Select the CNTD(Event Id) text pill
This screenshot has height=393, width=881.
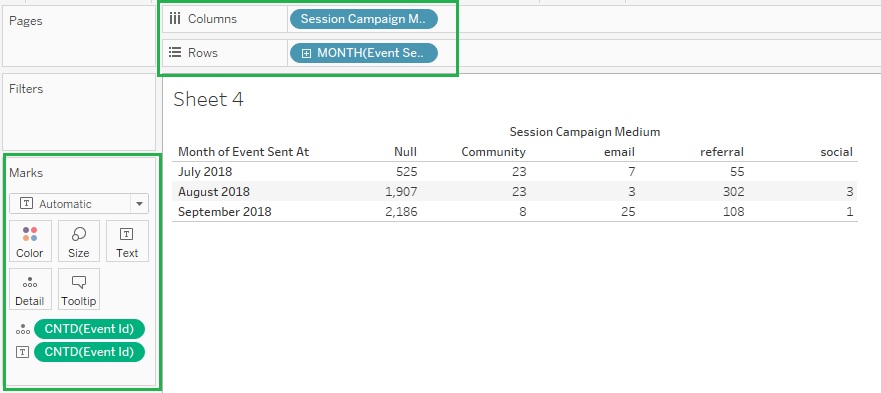89,352
